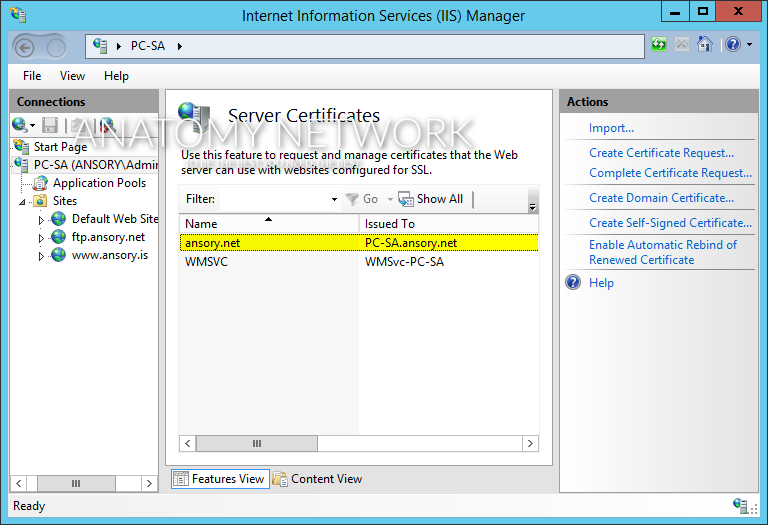Click the Application Pools gear icon
The width and height of the screenshot is (768, 525).
[x=40, y=183]
